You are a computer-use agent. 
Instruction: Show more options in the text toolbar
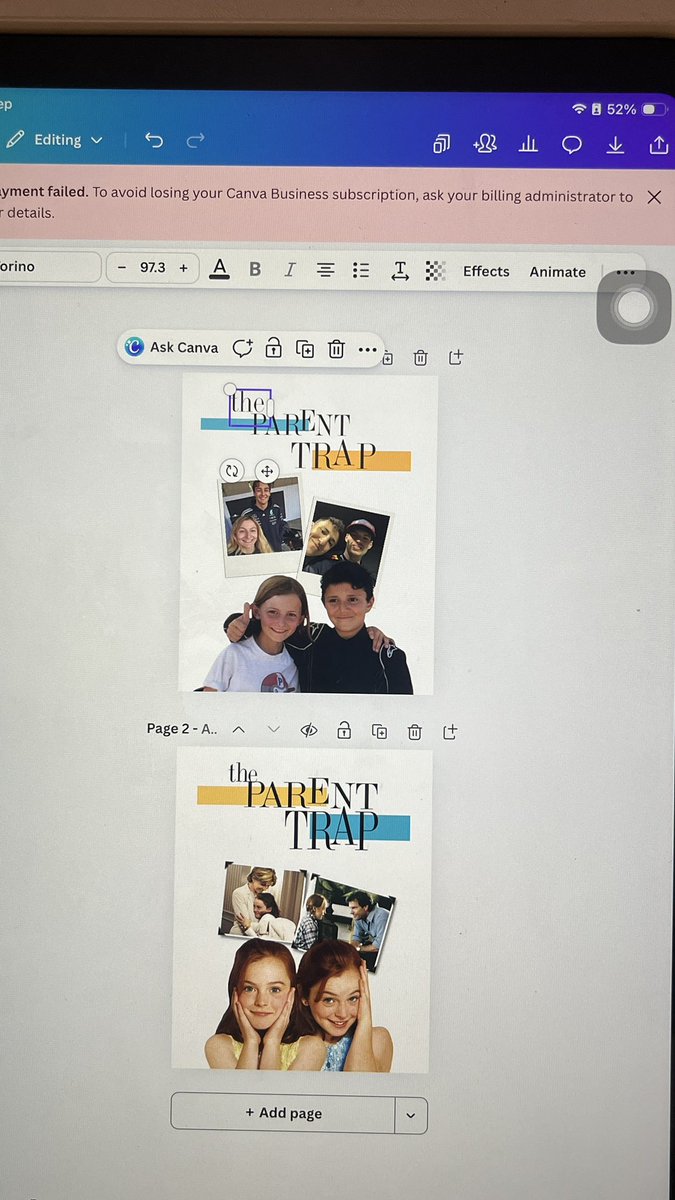tap(625, 272)
